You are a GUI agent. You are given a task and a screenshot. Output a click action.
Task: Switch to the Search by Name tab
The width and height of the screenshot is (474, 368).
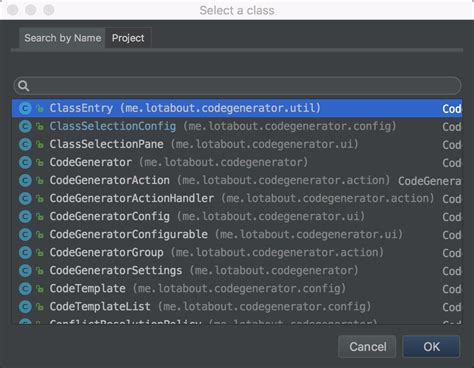tap(62, 38)
